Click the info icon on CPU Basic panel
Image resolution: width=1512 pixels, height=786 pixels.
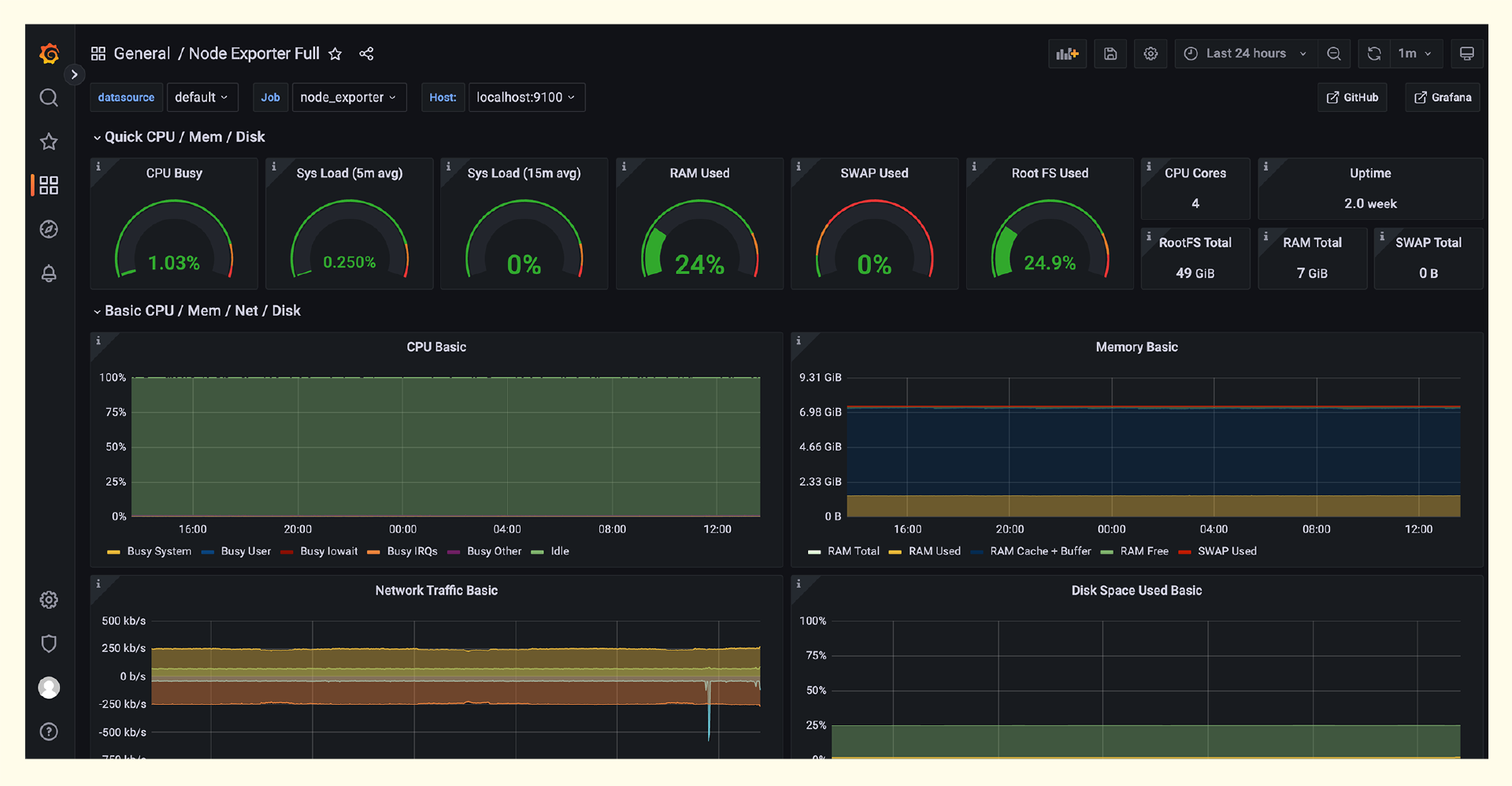point(98,340)
